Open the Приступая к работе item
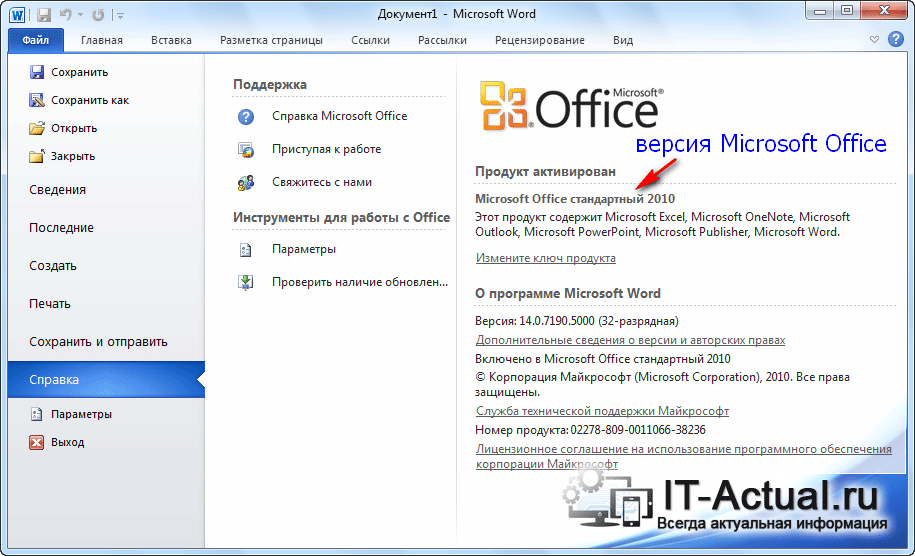915x556 pixels. (326, 149)
